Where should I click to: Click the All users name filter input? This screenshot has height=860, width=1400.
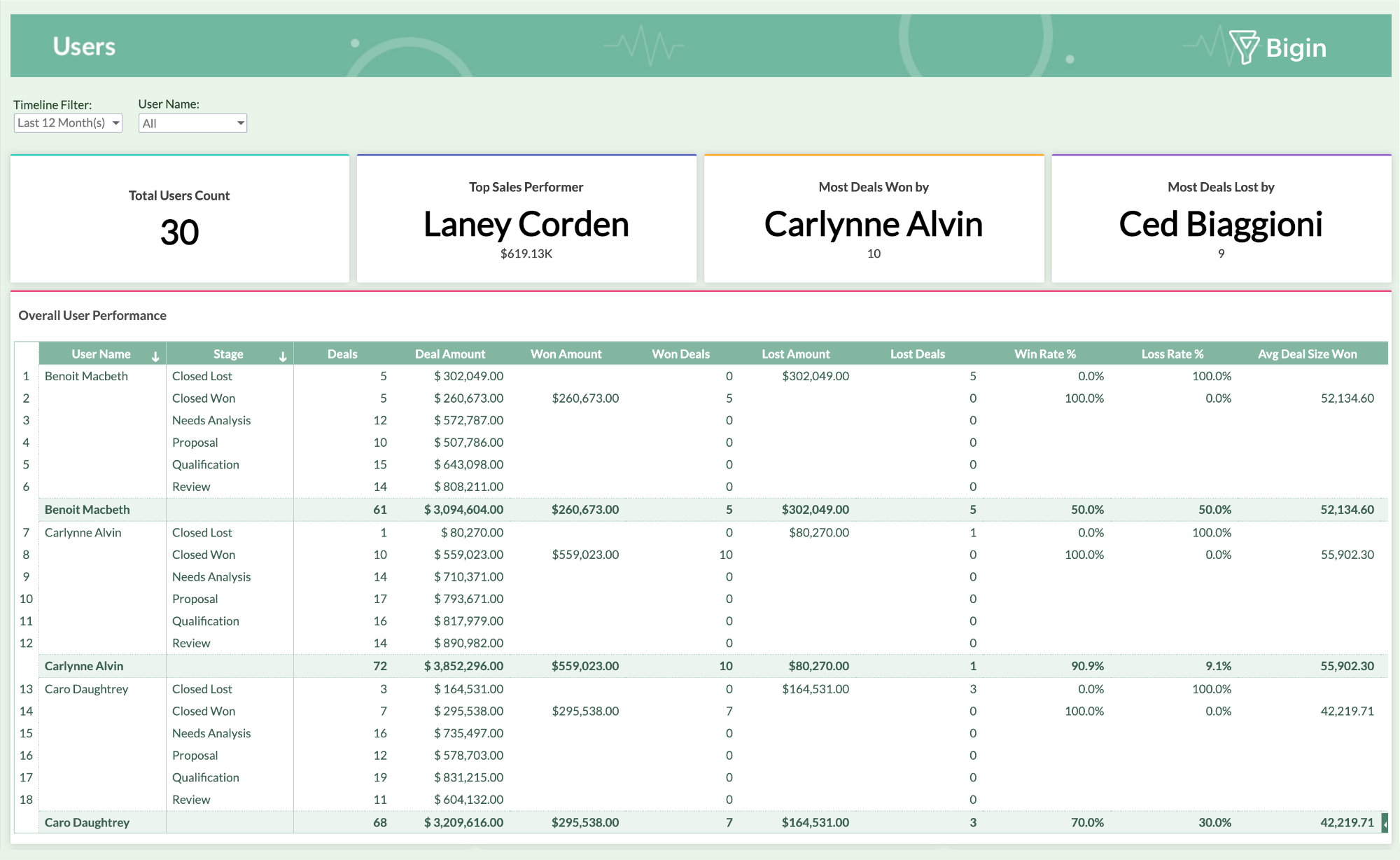click(190, 123)
